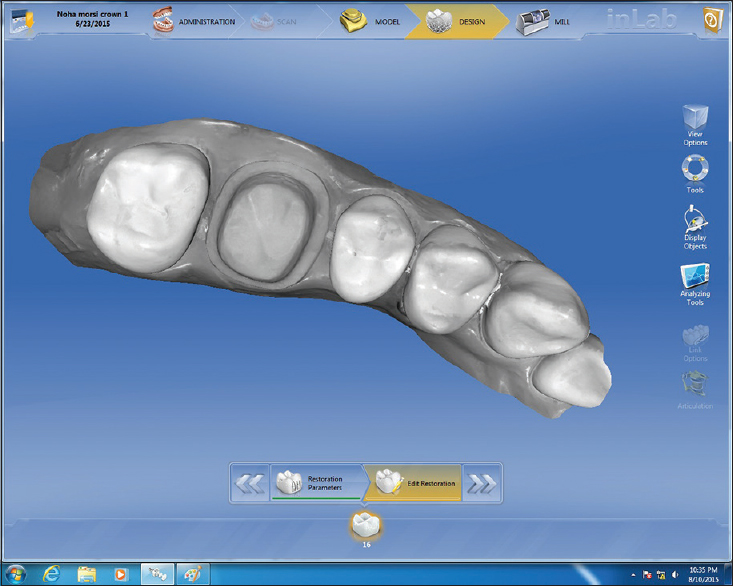Viewport: 733px width, 586px height.
Task: Launch Internet Explorer from the taskbar
Action: click(x=51, y=574)
